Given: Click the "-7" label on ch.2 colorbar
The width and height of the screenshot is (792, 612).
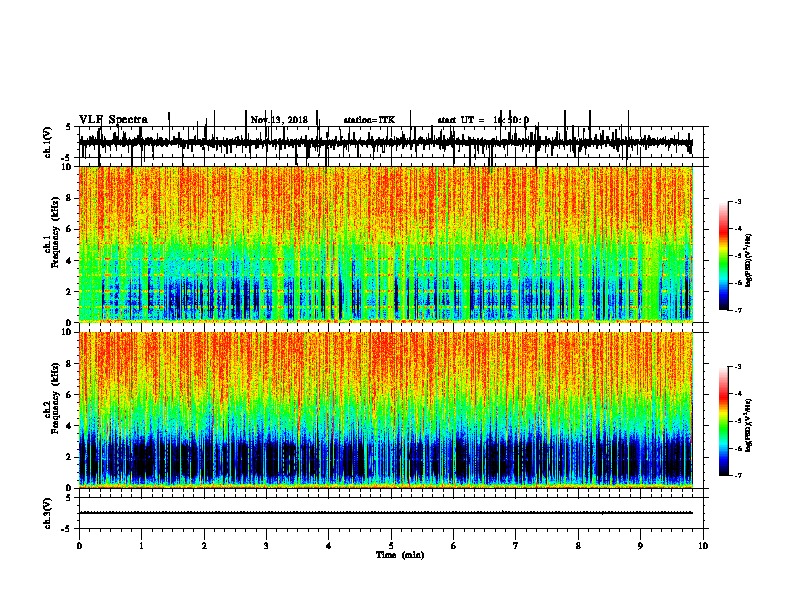Looking at the screenshot, I should coord(738,476).
